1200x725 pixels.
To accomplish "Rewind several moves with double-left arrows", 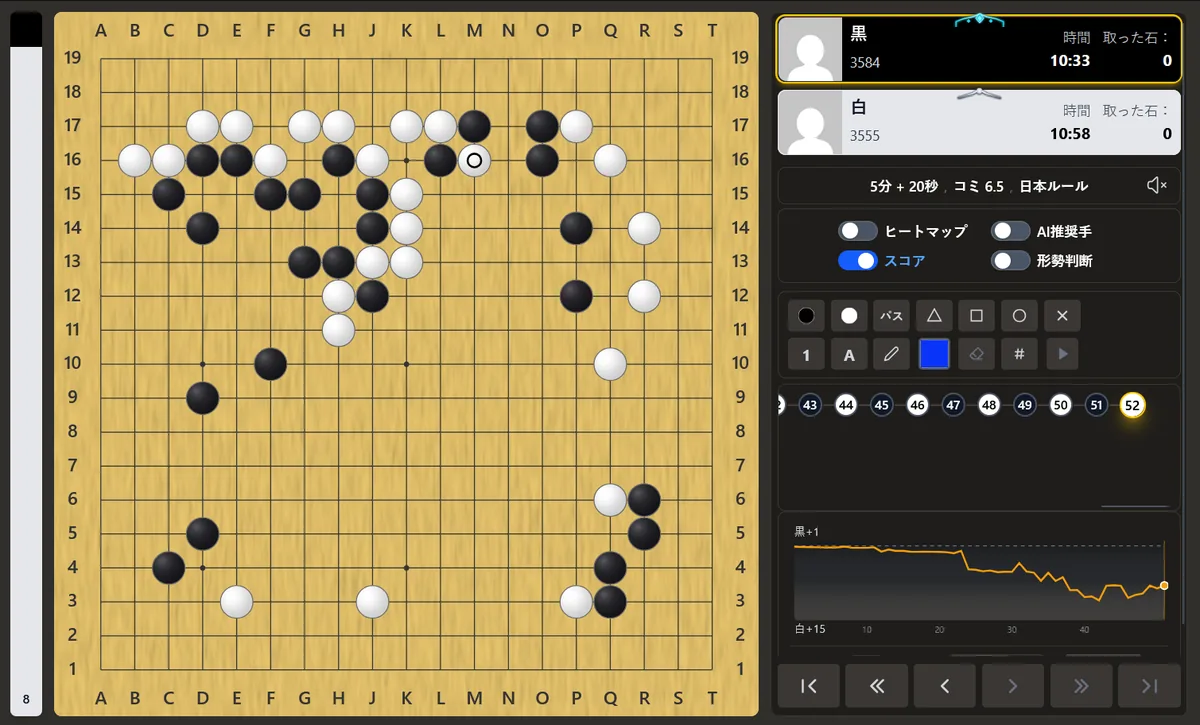I will 877,685.
